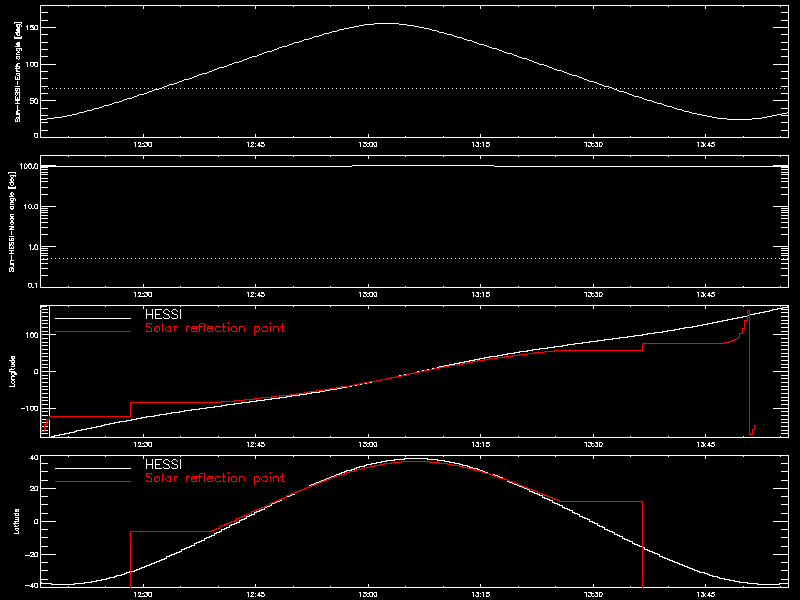Select the 13:00 label under the Latitude plot
This screenshot has height=600, width=800.
pyautogui.click(x=368, y=595)
